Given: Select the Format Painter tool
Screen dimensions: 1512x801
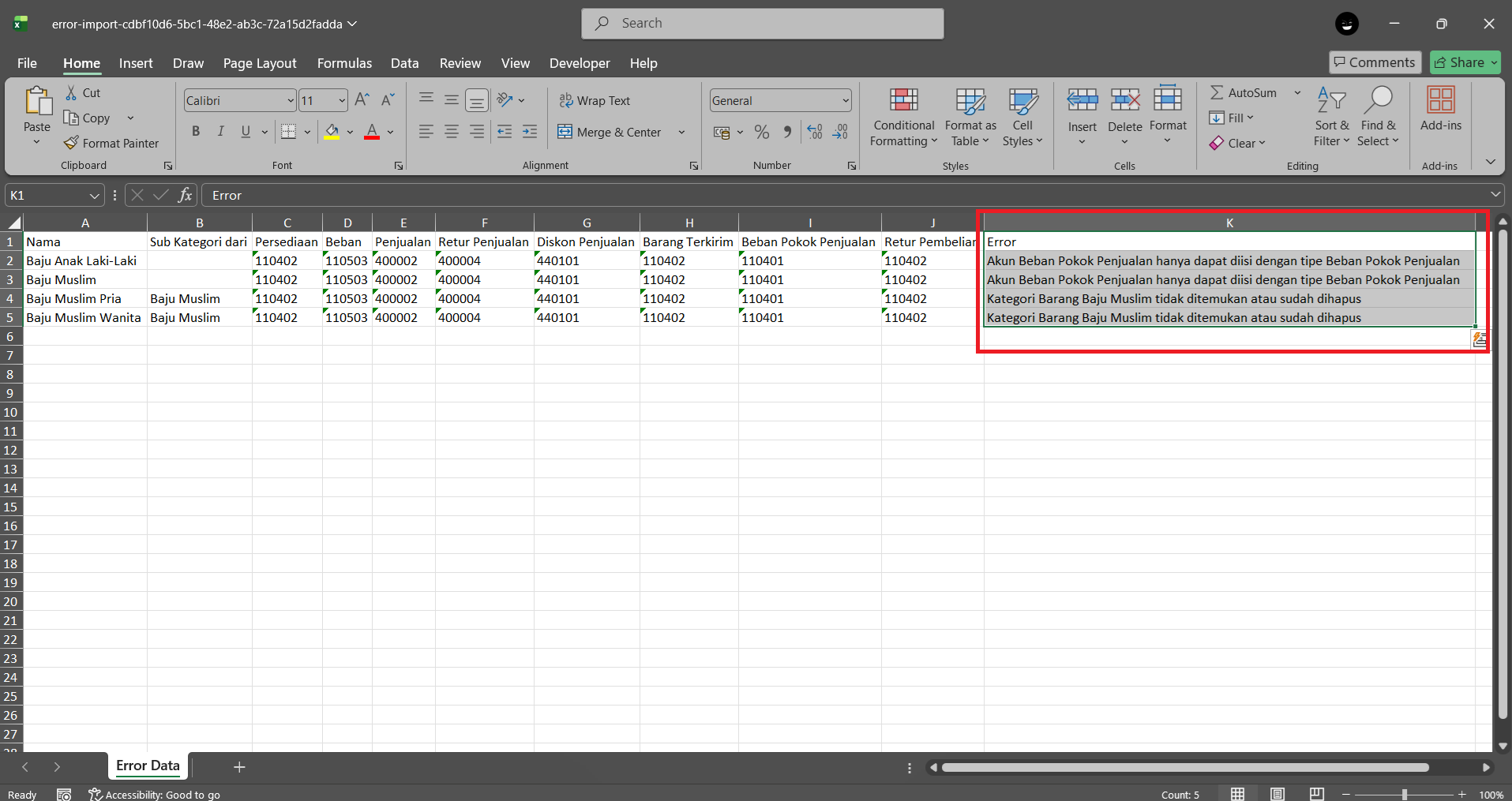Looking at the screenshot, I should click(111, 143).
